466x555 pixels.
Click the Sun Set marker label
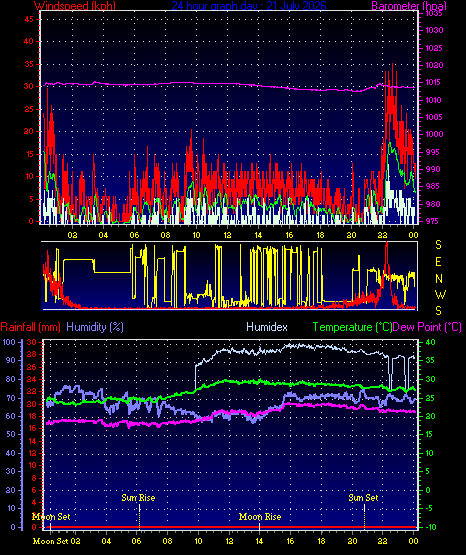(363, 498)
